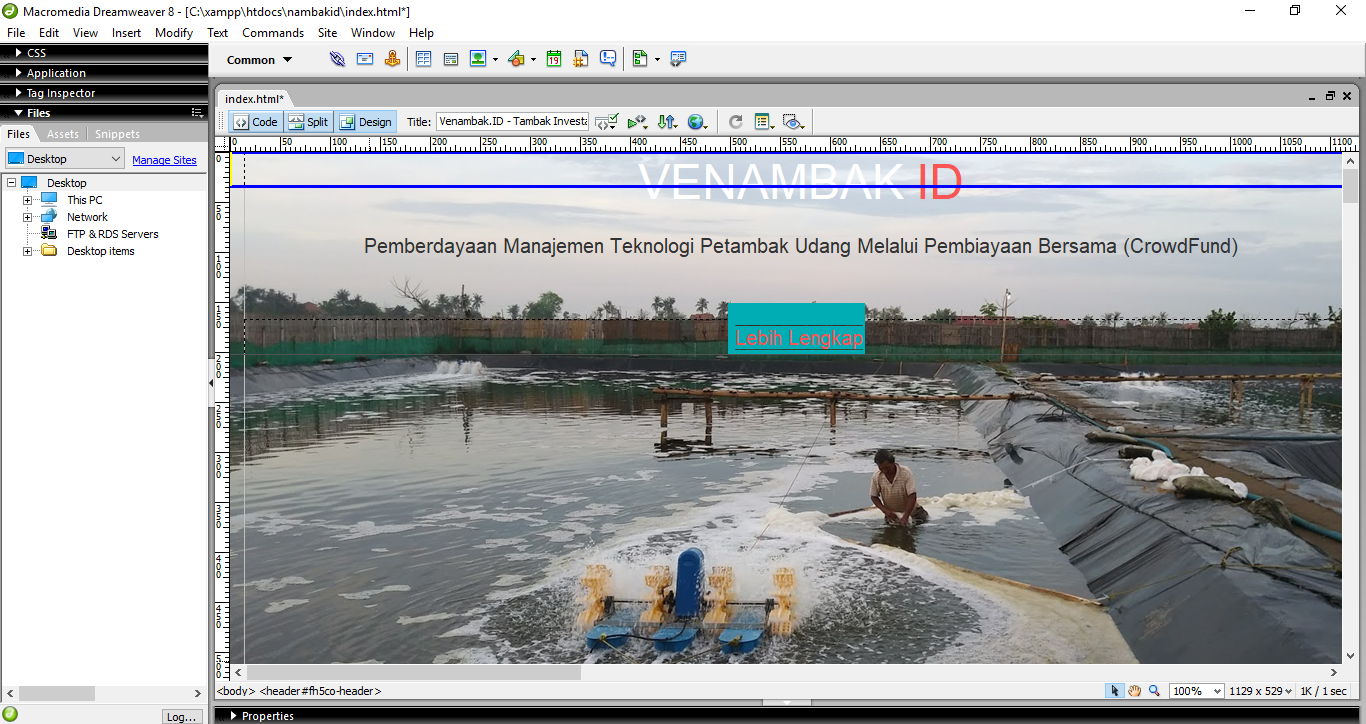The image size is (1366, 724).
Task: Switch to the Snippets tab
Action: pos(117,133)
